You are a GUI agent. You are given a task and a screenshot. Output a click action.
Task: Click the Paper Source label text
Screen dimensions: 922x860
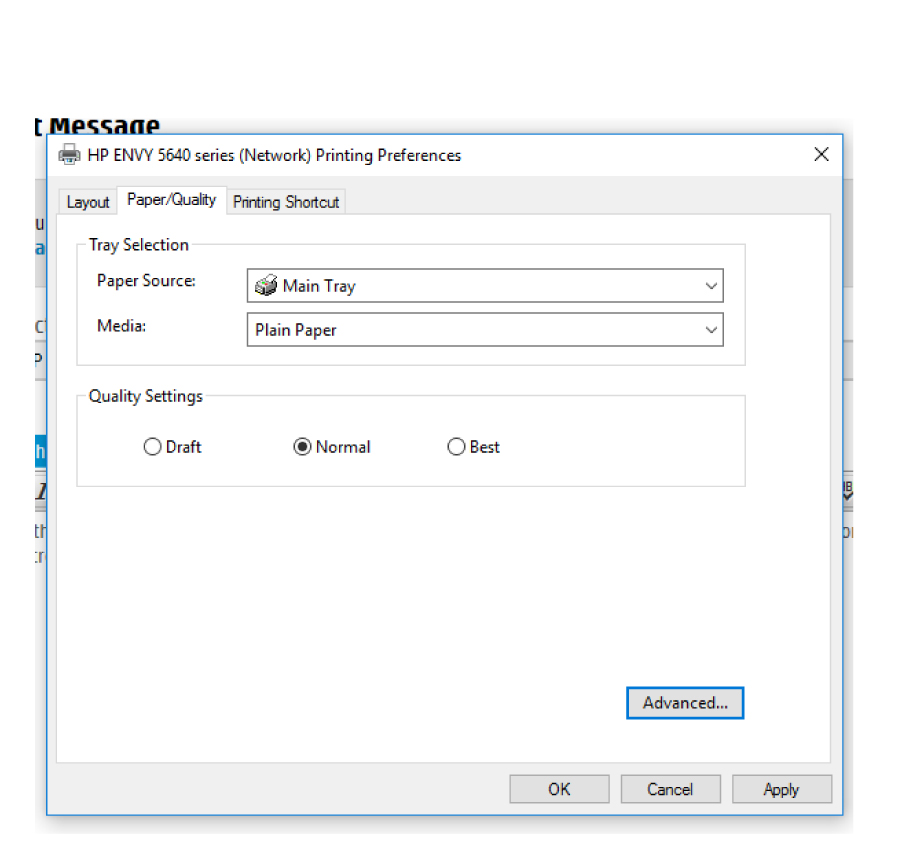click(146, 281)
